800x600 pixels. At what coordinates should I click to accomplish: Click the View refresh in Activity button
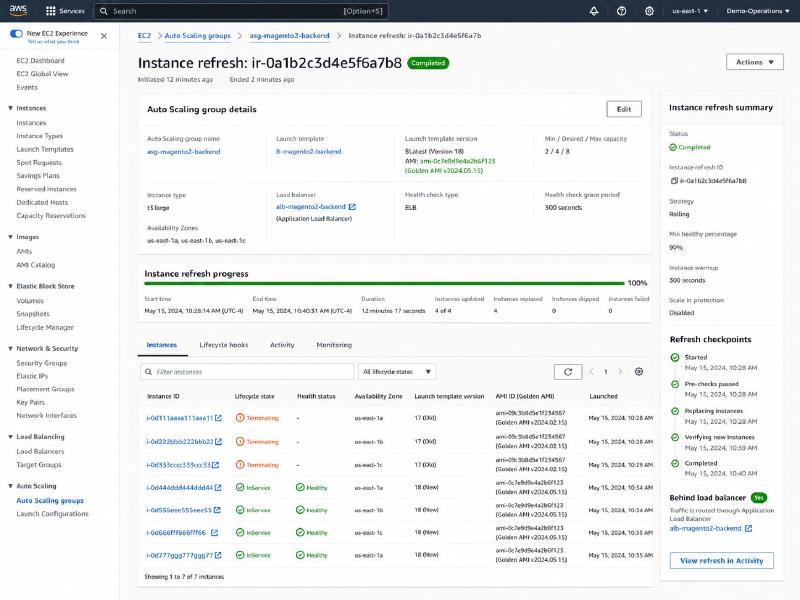click(x=721, y=561)
